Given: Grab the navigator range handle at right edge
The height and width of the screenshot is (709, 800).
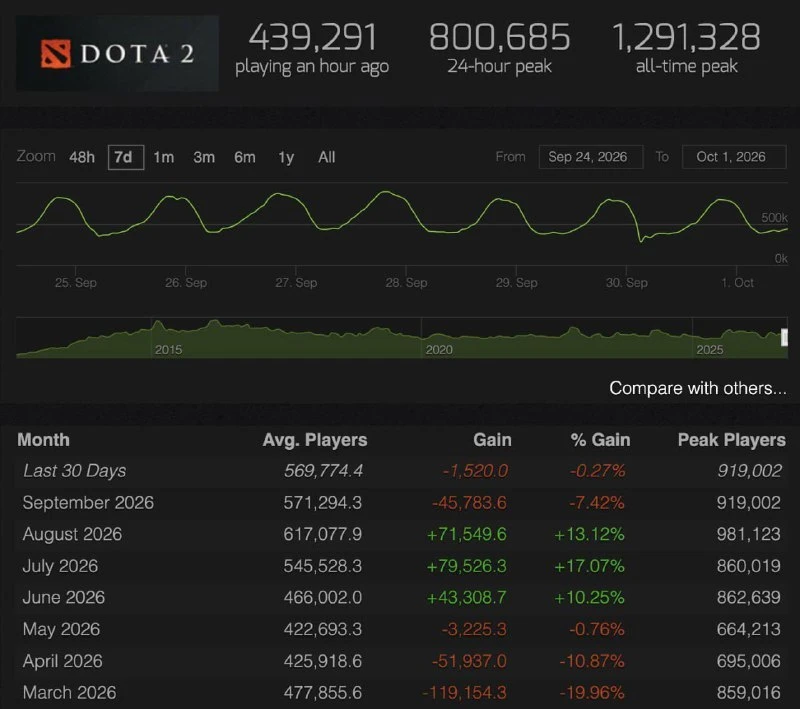Looking at the screenshot, I should coord(784,337).
